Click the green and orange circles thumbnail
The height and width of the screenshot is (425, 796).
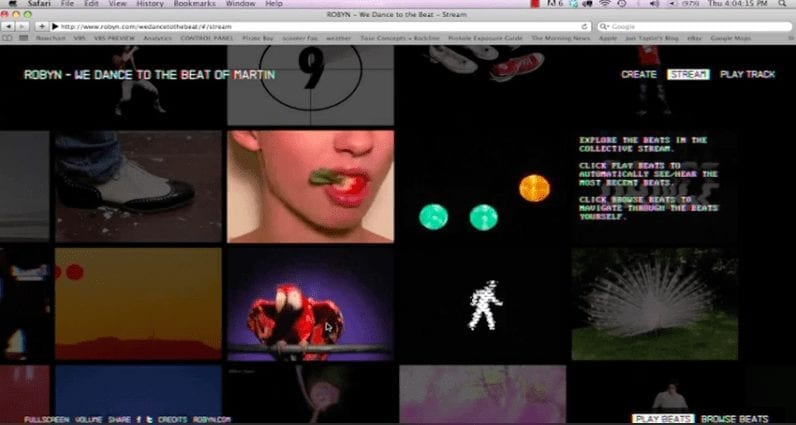pos(483,186)
